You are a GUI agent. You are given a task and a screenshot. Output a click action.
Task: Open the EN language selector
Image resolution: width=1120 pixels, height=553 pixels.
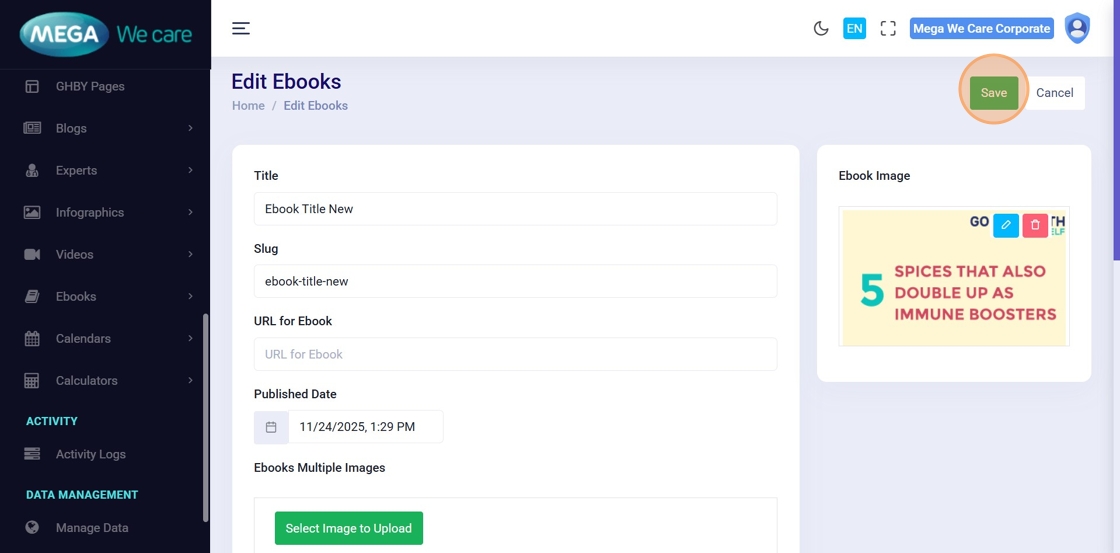click(854, 28)
